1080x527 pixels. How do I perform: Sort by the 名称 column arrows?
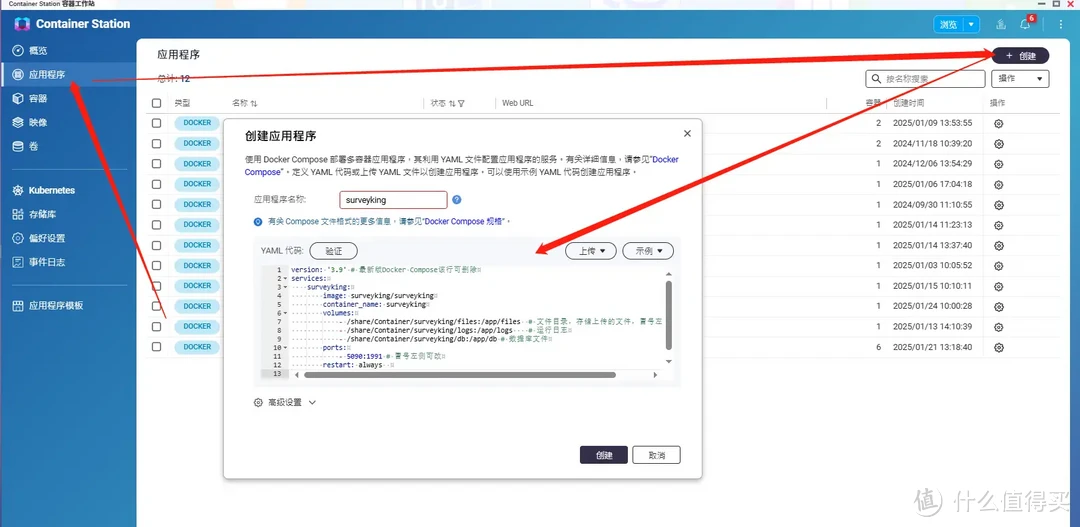point(253,103)
